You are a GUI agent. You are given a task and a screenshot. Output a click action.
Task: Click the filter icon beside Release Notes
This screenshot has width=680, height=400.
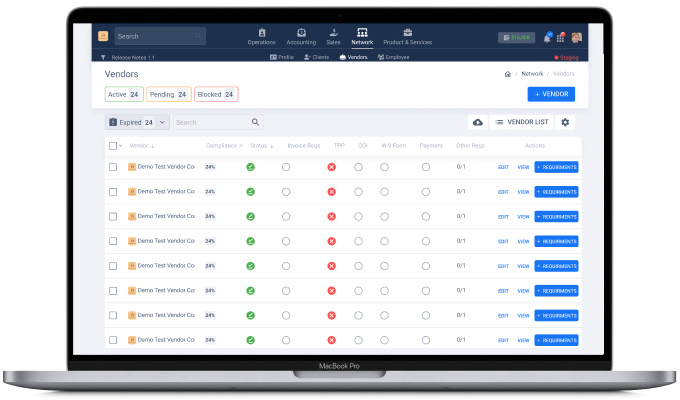click(x=103, y=57)
